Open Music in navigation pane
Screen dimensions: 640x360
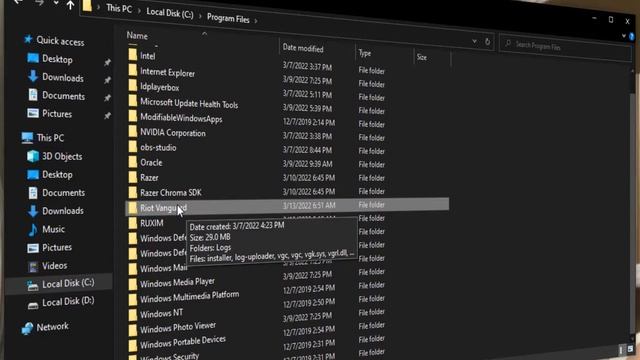(53, 229)
